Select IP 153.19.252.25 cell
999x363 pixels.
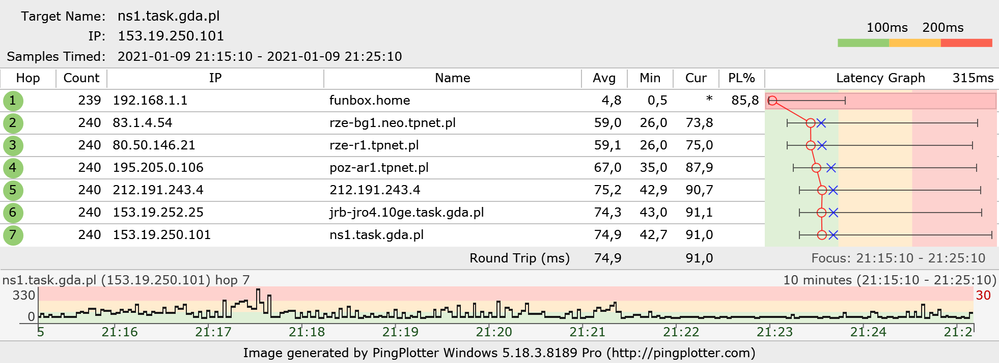(157, 213)
